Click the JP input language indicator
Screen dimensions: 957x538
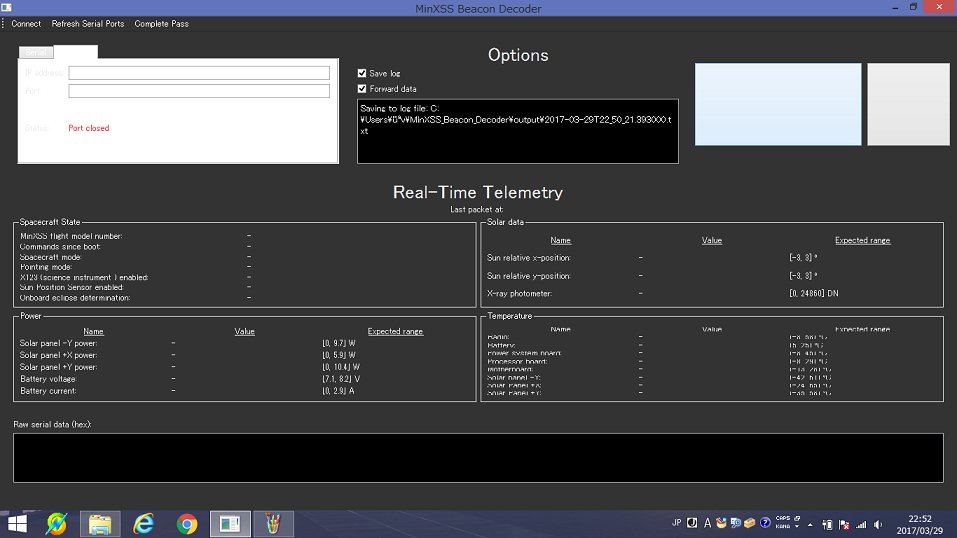[x=676, y=523]
